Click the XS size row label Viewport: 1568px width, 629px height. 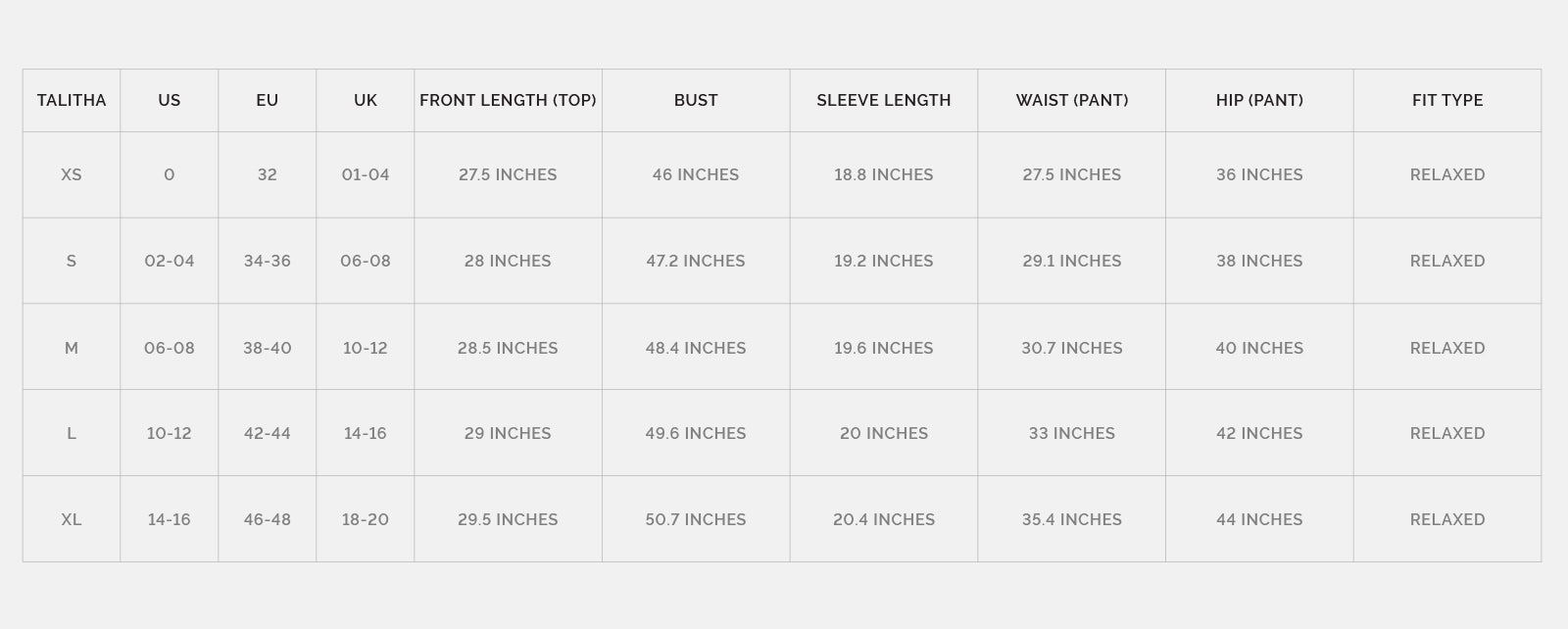click(x=72, y=174)
